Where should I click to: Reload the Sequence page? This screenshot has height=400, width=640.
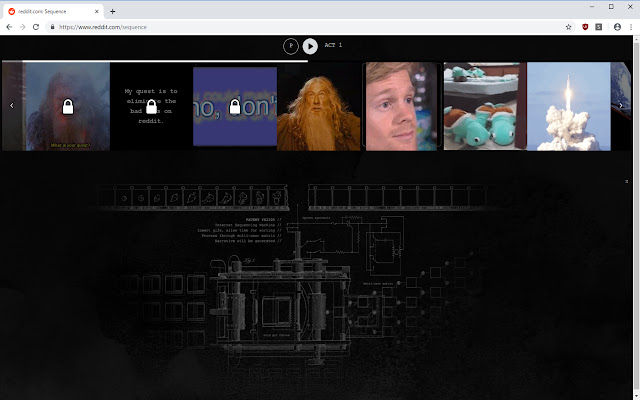pyautogui.click(x=36, y=27)
